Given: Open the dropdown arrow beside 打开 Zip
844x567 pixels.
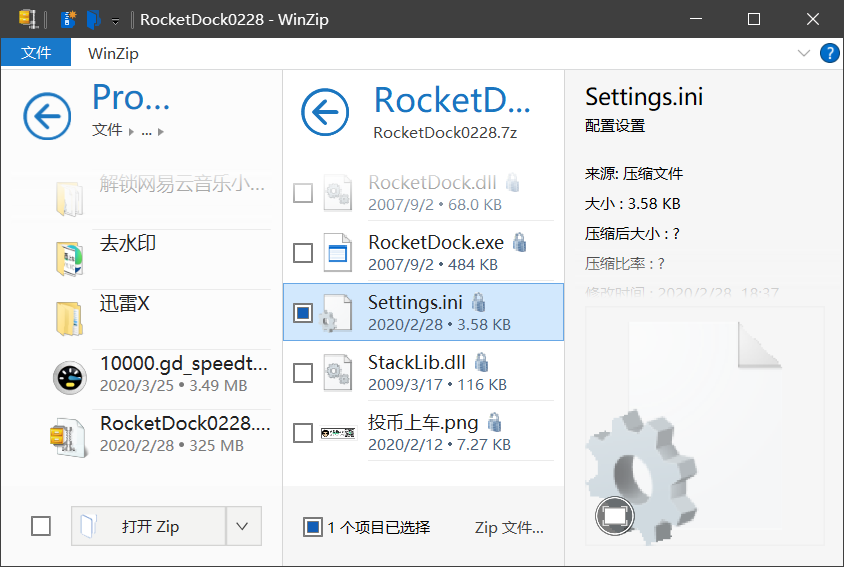Looking at the screenshot, I should (x=243, y=526).
